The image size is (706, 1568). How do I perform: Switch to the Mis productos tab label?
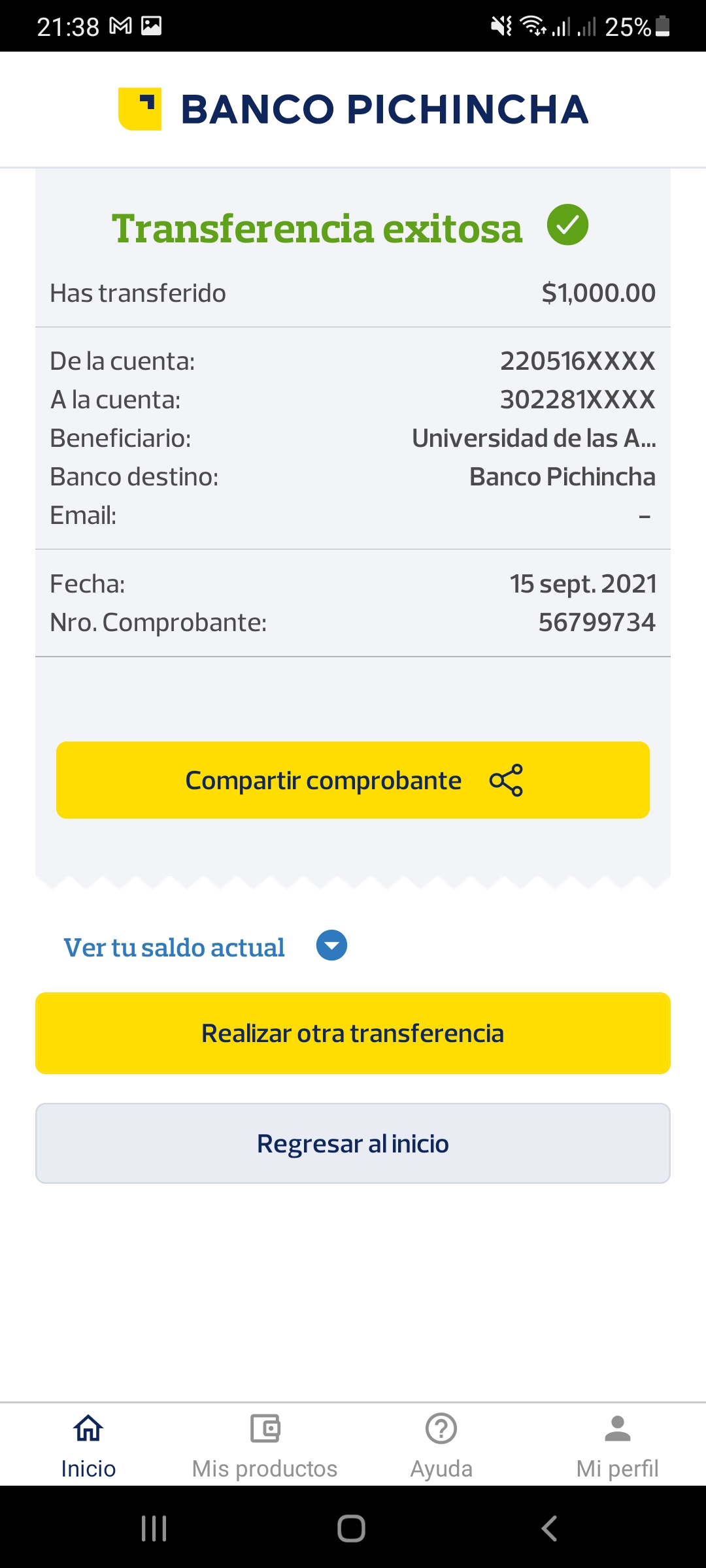point(265,1469)
